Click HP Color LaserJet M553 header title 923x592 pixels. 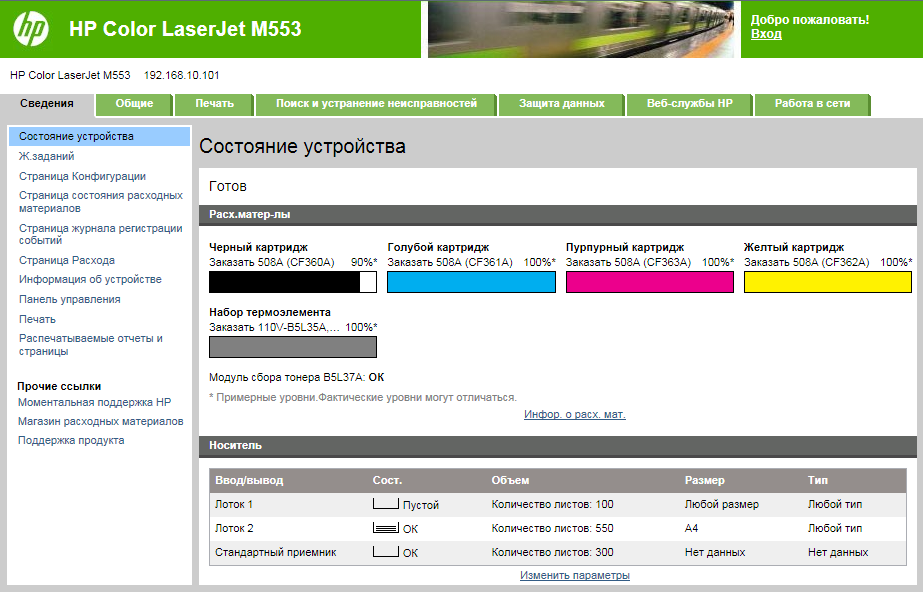[x=185, y=29]
